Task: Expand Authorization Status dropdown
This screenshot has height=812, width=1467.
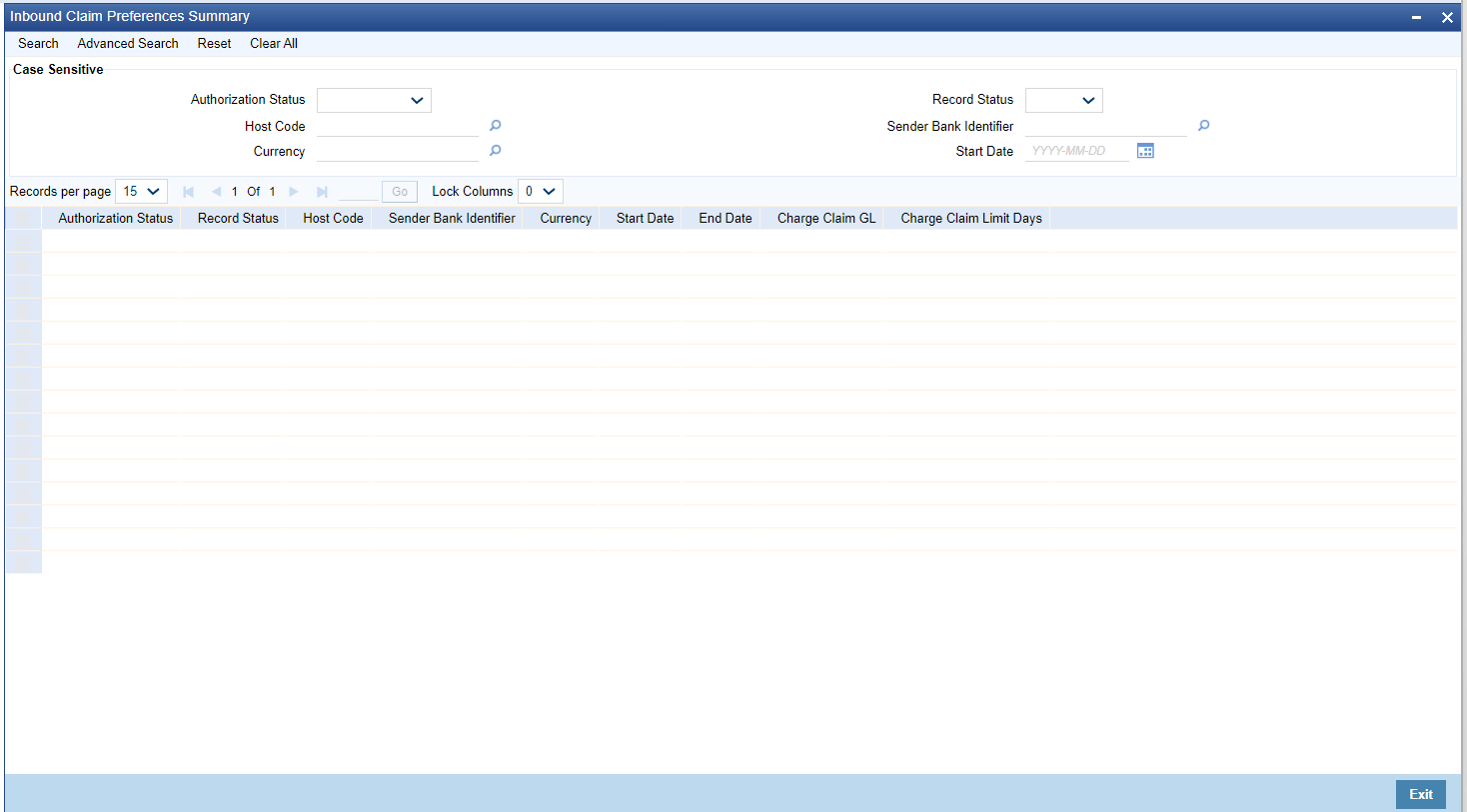Action: tap(374, 100)
